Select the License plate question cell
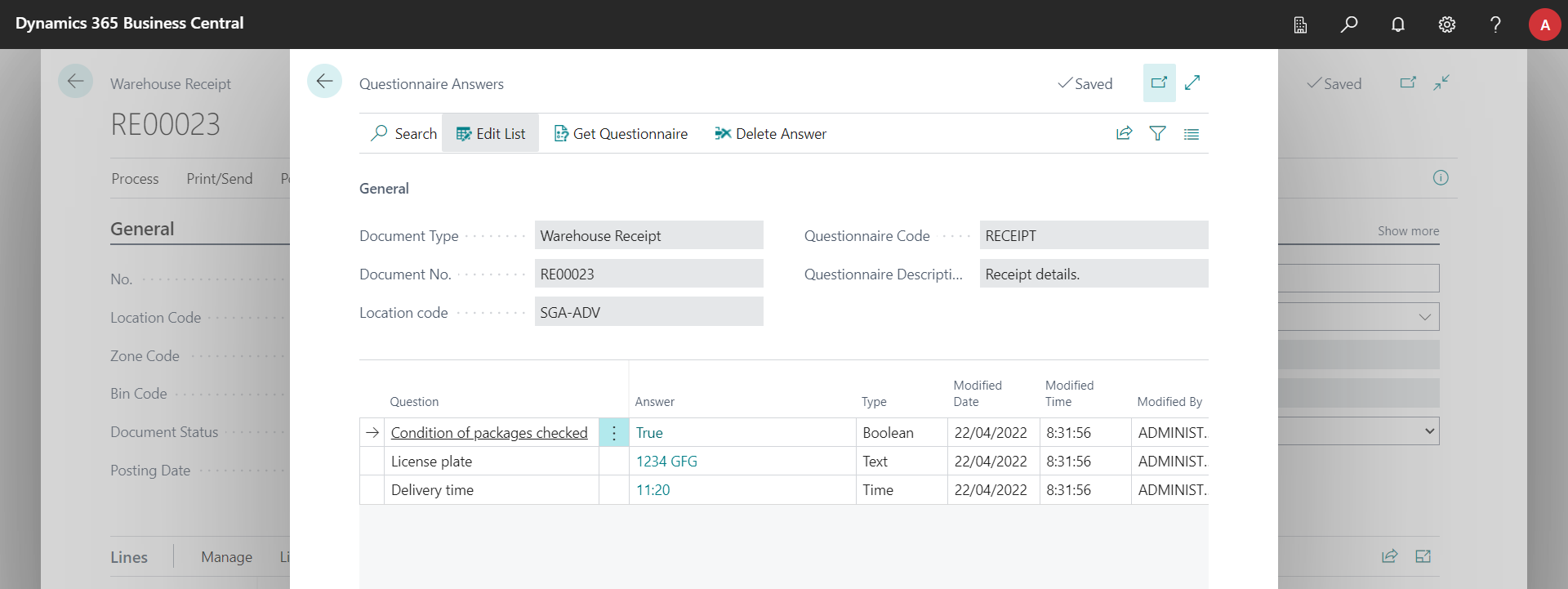The width and height of the screenshot is (1568, 589). pyautogui.click(x=492, y=462)
